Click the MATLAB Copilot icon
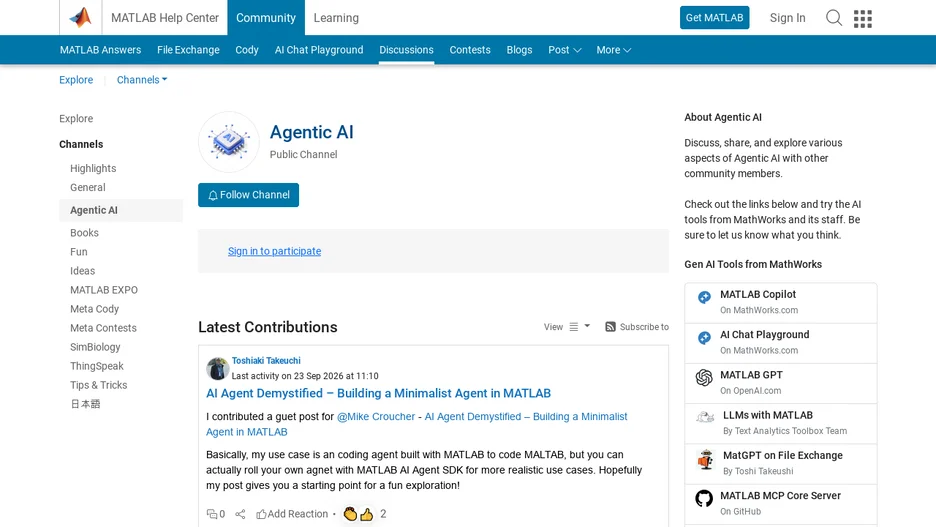Image resolution: width=936 pixels, height=527 pixels. click(704, 297)
